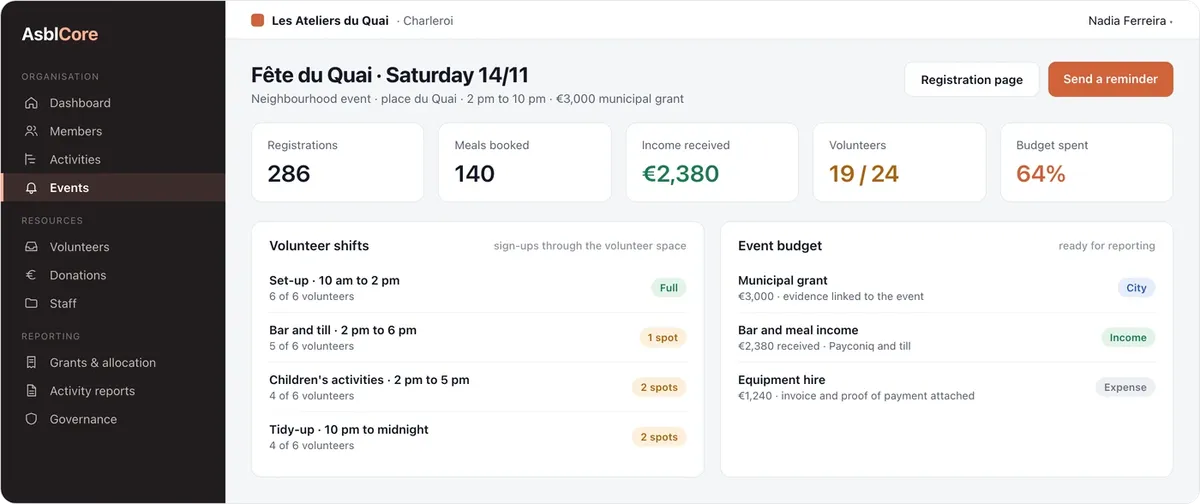Click 'sign-ups through the volunteer space' note
This screenshot has width=1200, height=504.
coord(590,246)
